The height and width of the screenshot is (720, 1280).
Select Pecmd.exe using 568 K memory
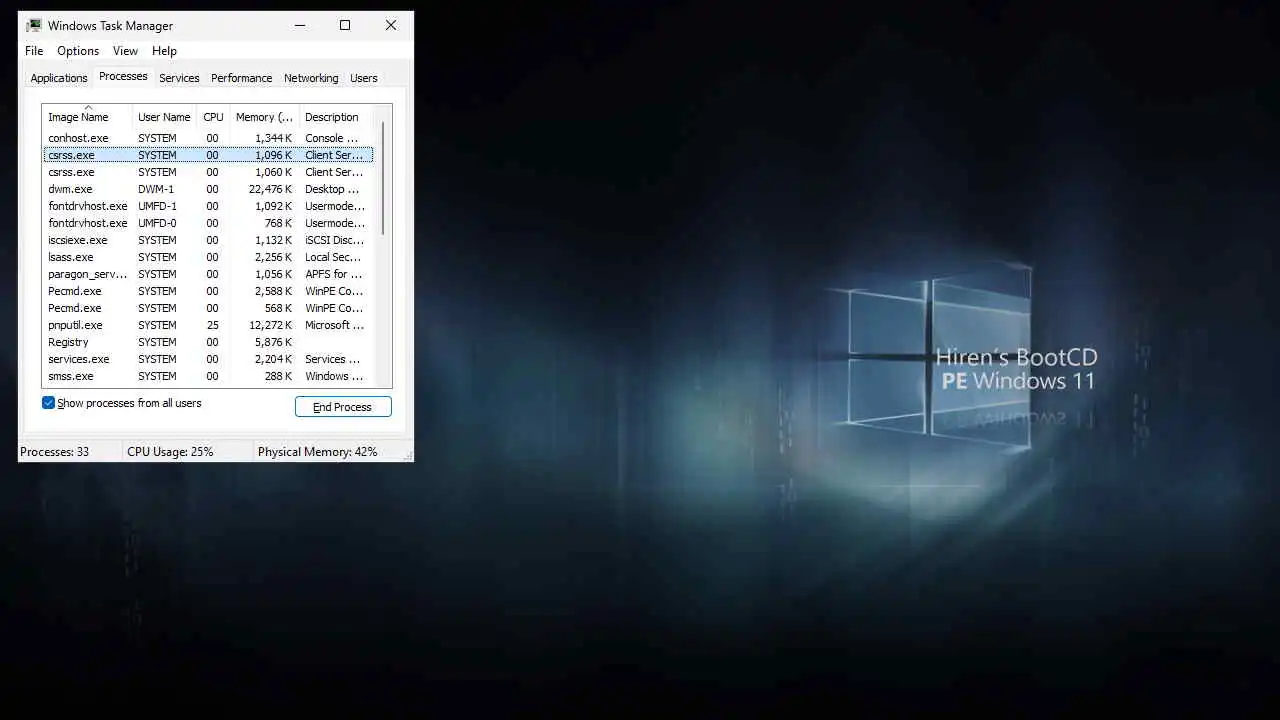[x=208, y=308]
